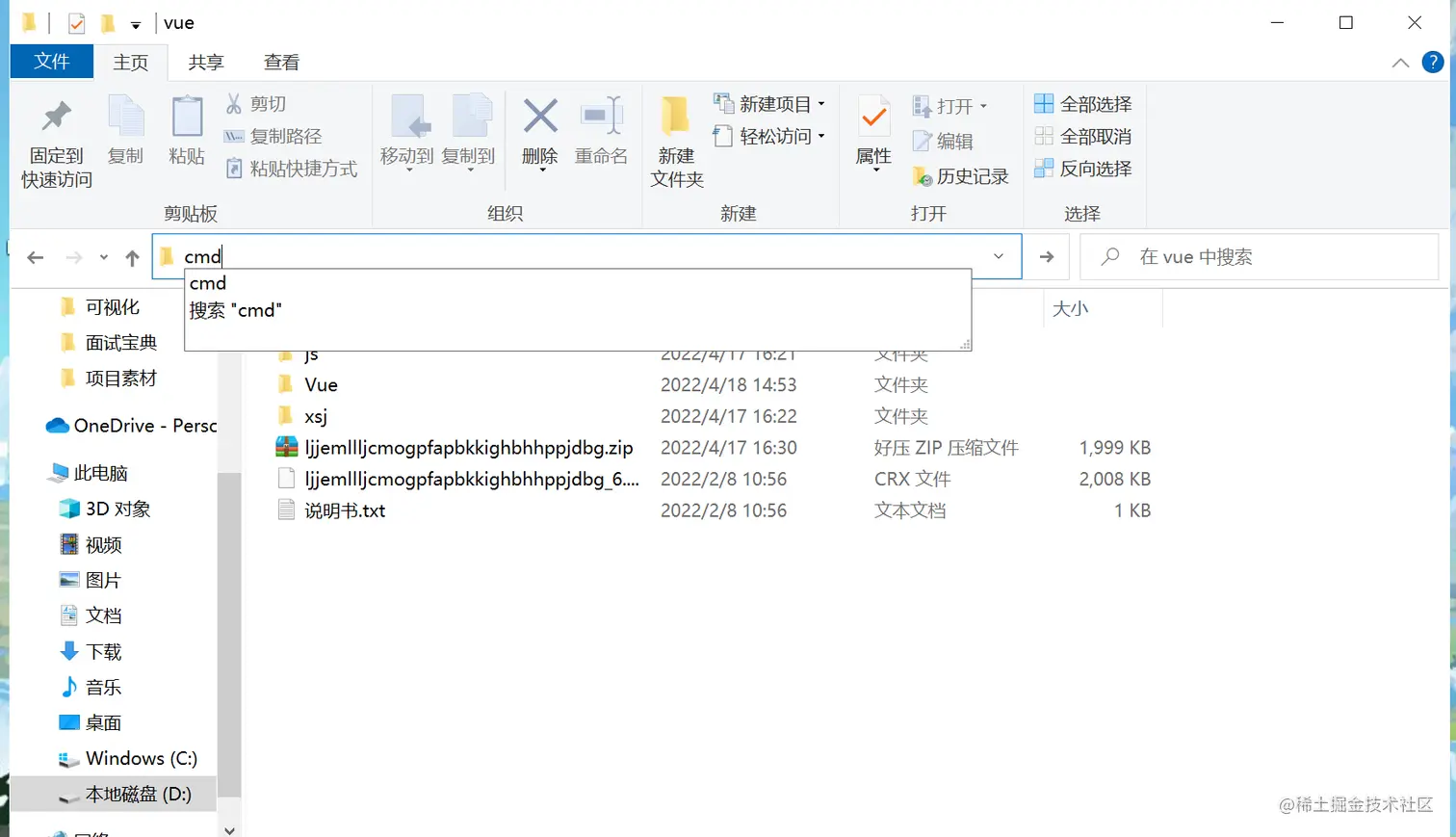
Task: Switch to the Home (主页) tab
Action: click(x=131, y=62)
